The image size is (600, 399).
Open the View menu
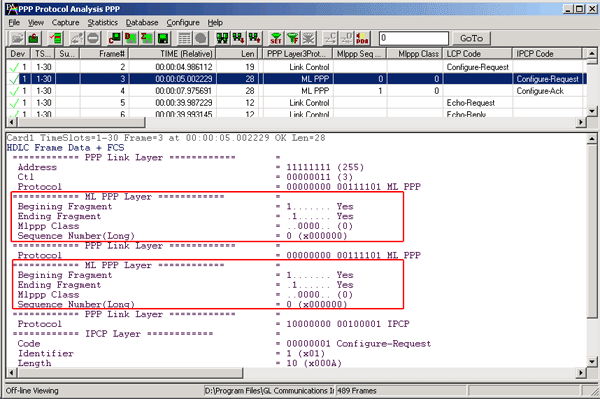(36, 23)
